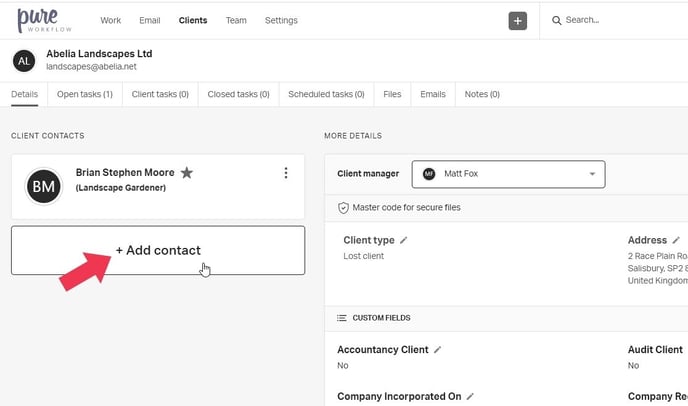
Task: Click the plus quick-add button in header
Action: click(x=517, y=20)
